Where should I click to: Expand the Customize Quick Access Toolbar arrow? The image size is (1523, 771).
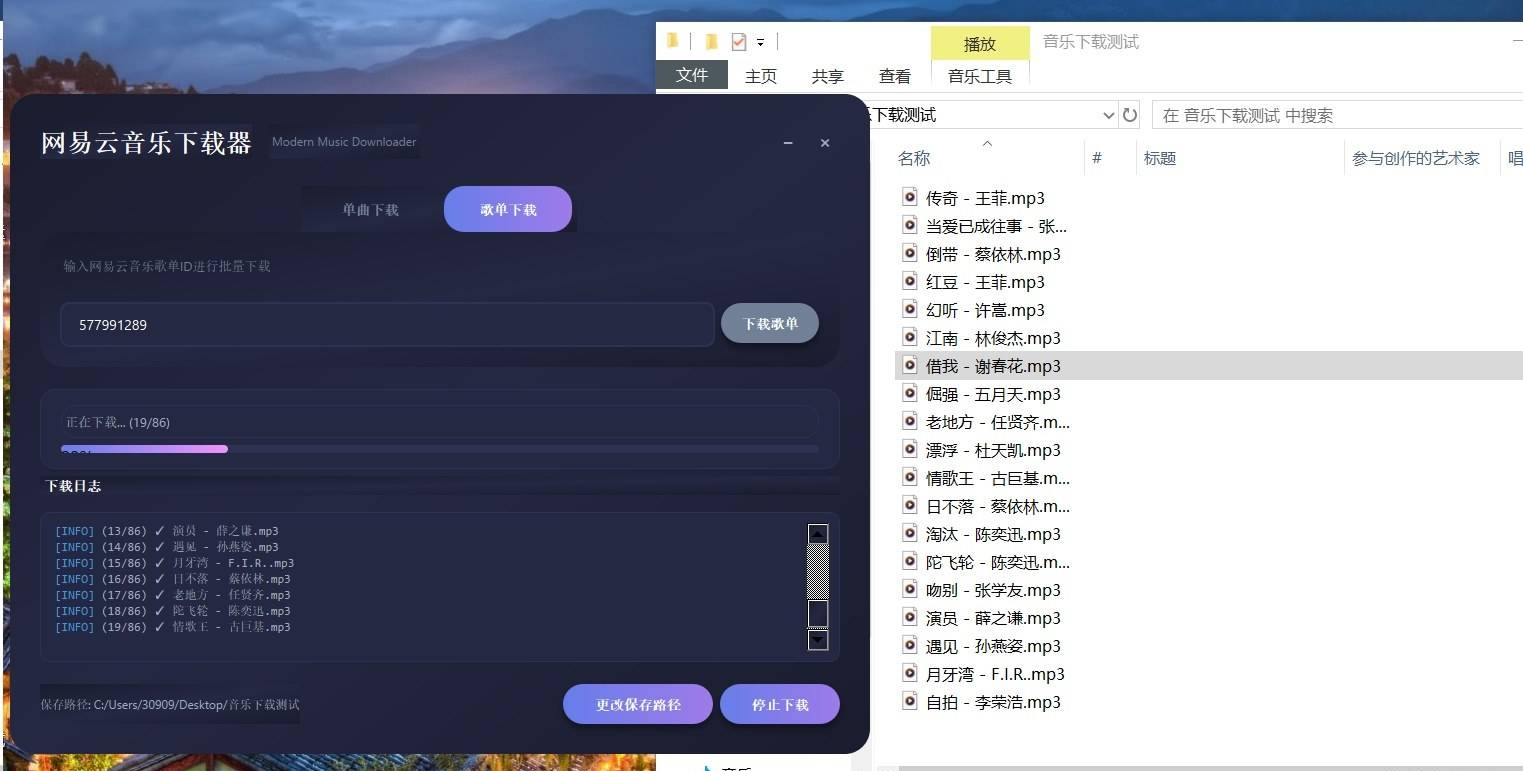(x=760, y=42)
